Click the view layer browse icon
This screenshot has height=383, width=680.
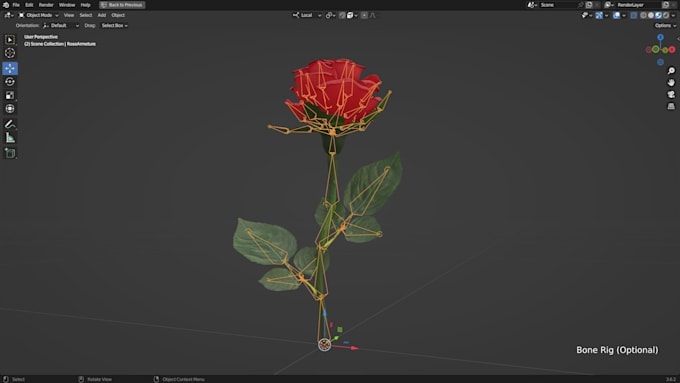click(x=609, y=5)
